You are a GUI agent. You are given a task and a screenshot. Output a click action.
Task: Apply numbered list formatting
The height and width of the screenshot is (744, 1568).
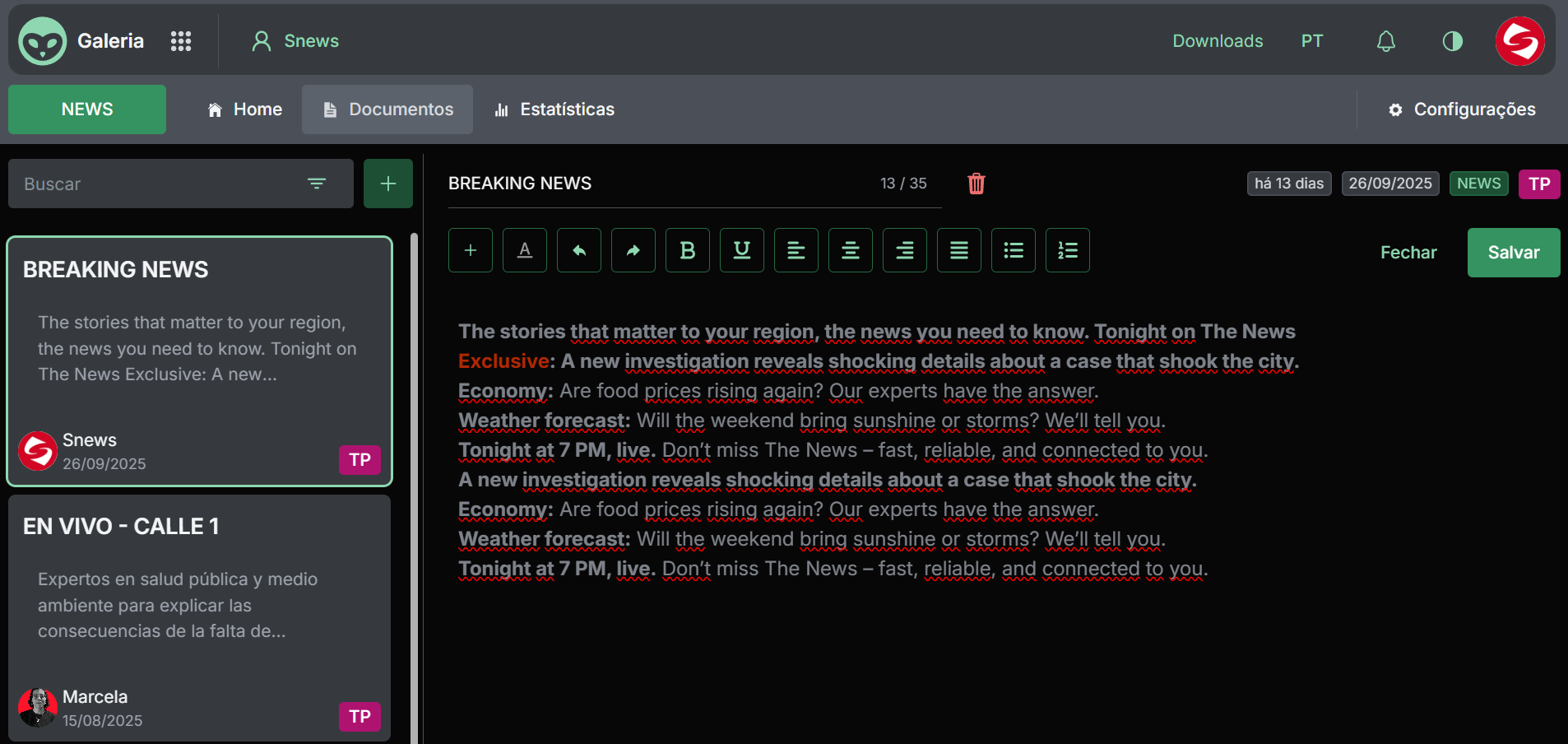pyautogui.click(x=1068, y=250)
